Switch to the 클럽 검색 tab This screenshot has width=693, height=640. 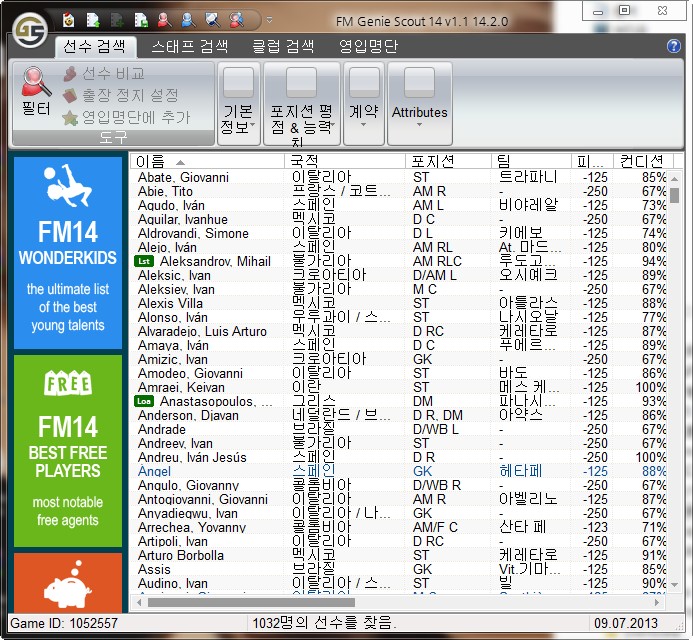tap(282, 46)
